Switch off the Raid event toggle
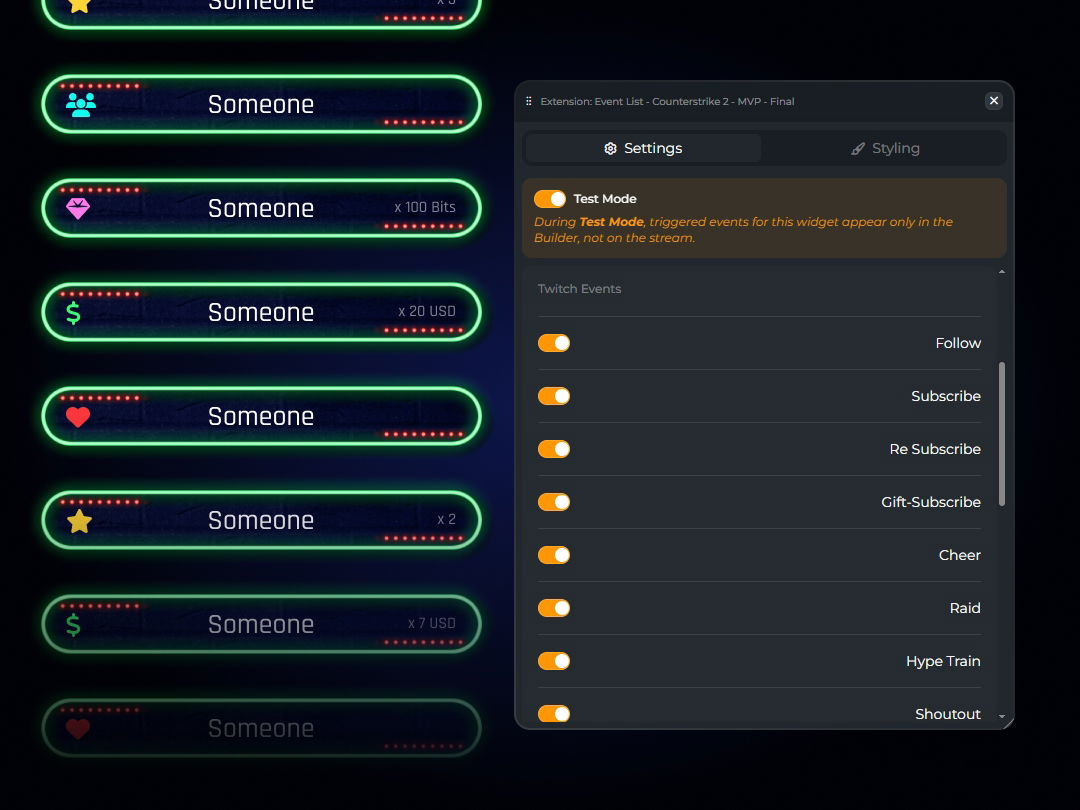 click(x=554, y=608)
